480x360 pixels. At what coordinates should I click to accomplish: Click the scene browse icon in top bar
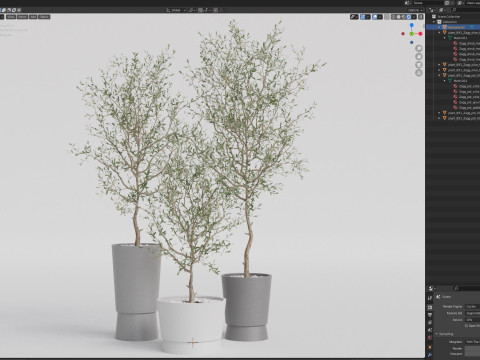coord(407,3)
